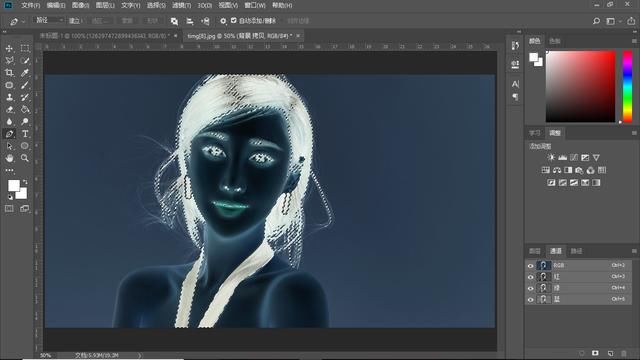Toggle the auto add/delete checkbox
This screenshot has height=360, width=640.
[233, 20]
